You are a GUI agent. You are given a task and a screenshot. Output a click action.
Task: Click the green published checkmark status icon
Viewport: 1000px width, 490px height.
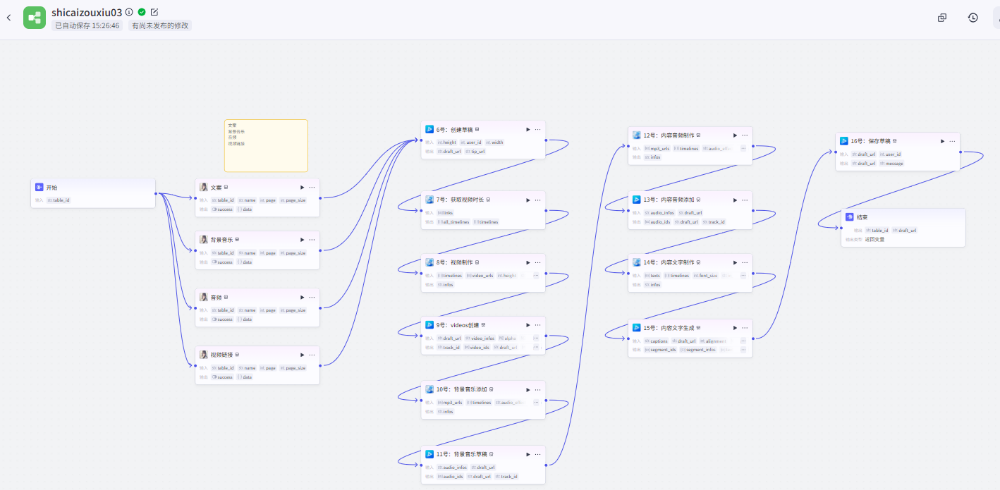(142, 12)
